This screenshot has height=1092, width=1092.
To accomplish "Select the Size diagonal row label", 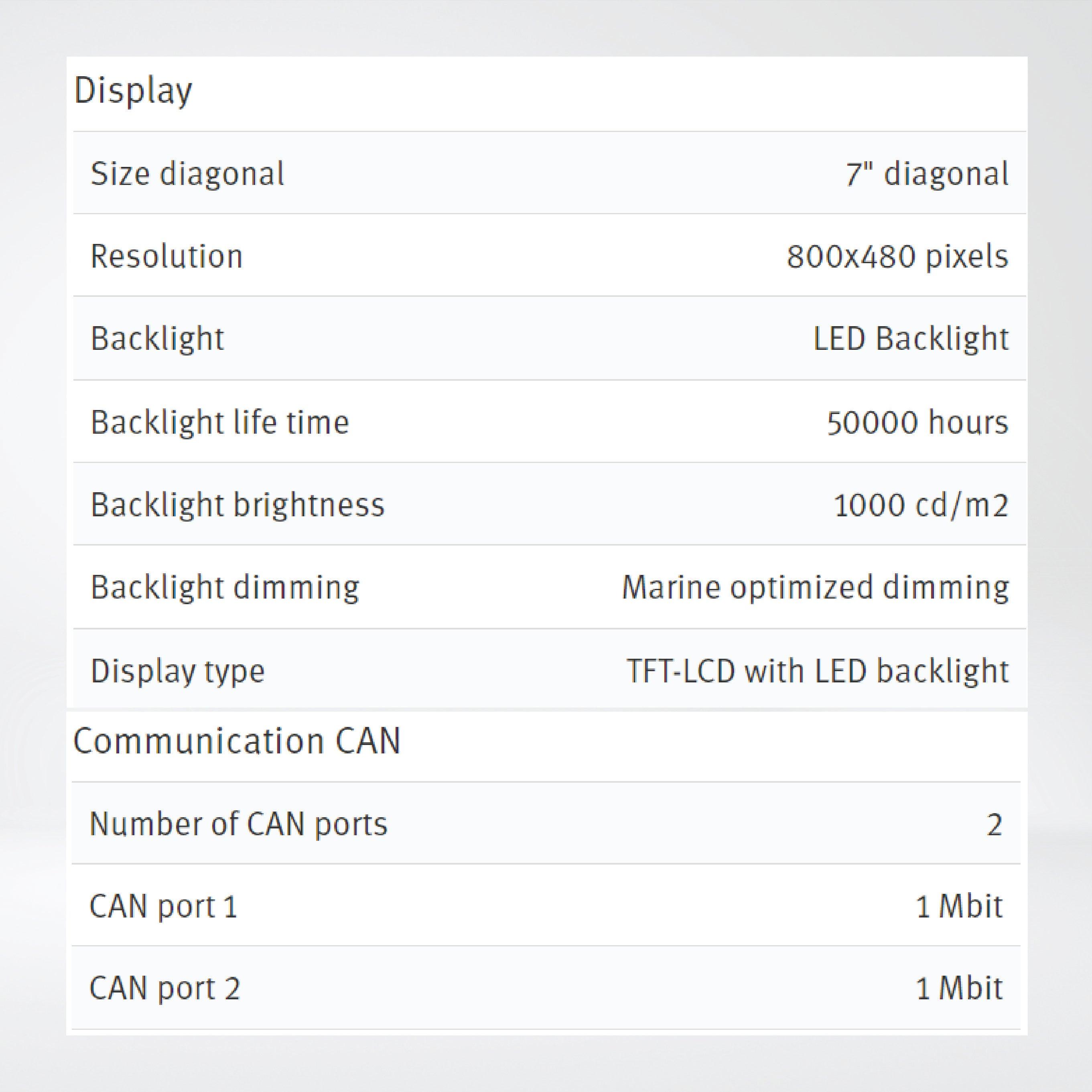I will [187, 174].
